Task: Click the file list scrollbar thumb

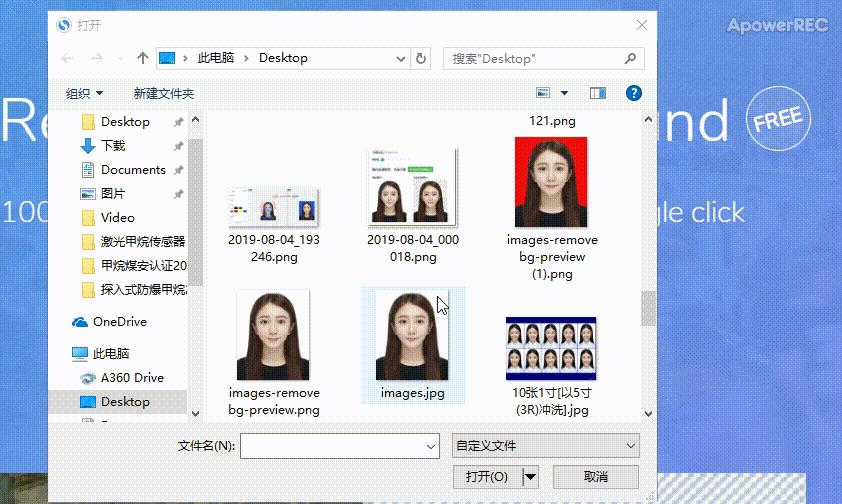Action: tap(648, 309)
